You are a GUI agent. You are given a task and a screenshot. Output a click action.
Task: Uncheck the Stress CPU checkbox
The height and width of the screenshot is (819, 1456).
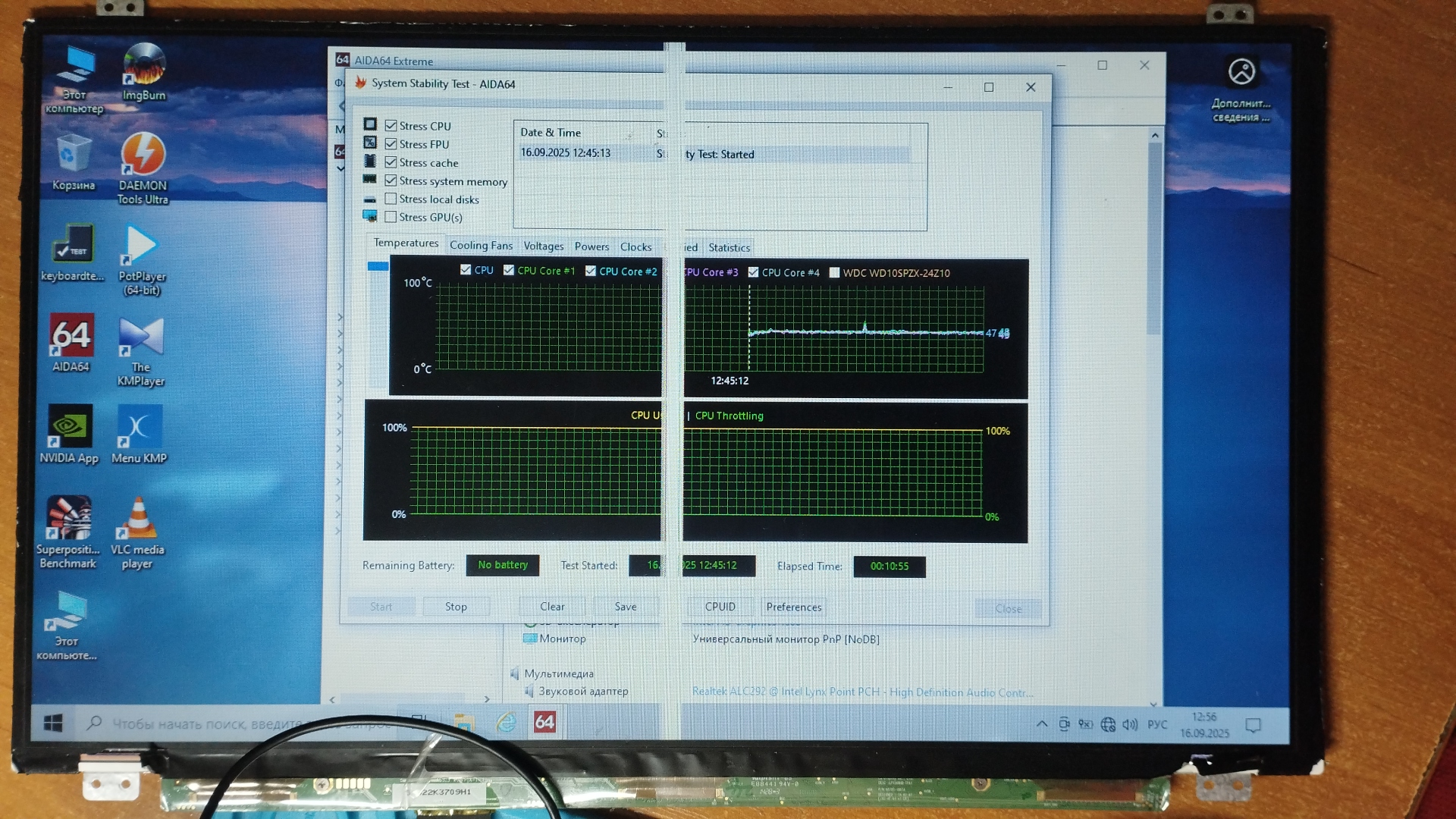point(391,126)
